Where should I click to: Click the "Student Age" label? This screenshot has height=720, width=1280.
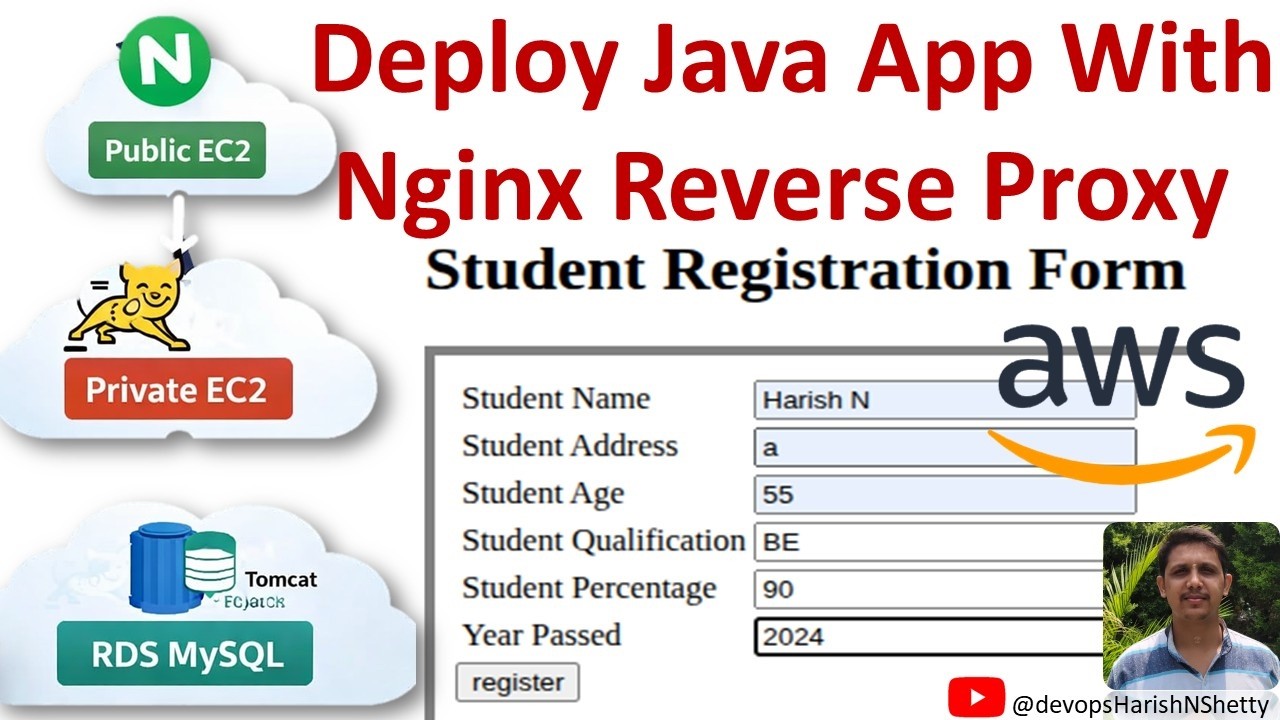point(543,494)
